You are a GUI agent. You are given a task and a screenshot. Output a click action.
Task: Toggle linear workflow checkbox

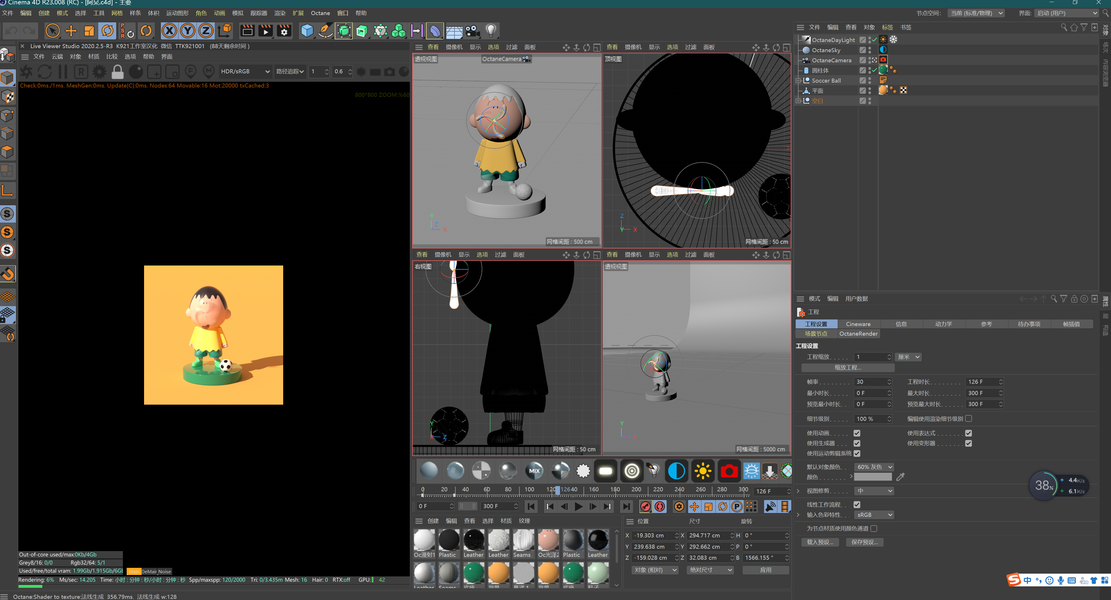pyautogui.click(x=857, y=504)
